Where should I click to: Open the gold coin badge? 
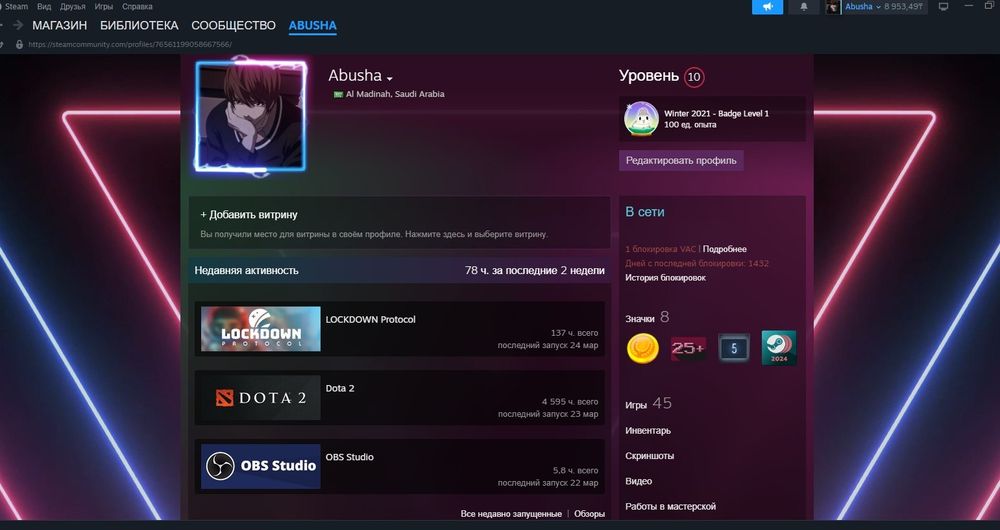pyautogui.click(x=642, y=348)
